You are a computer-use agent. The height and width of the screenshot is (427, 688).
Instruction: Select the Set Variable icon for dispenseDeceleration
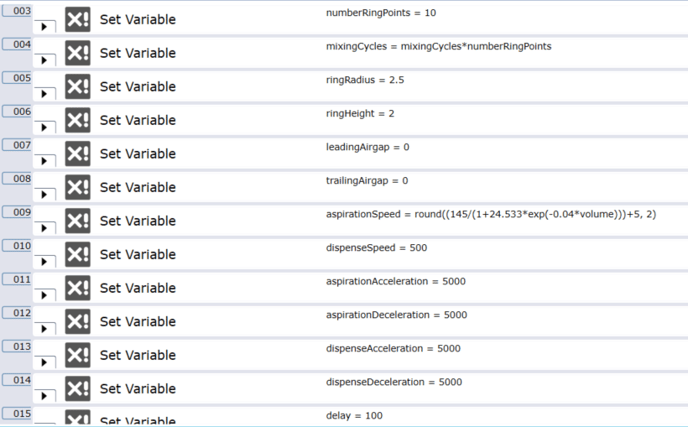78,388
